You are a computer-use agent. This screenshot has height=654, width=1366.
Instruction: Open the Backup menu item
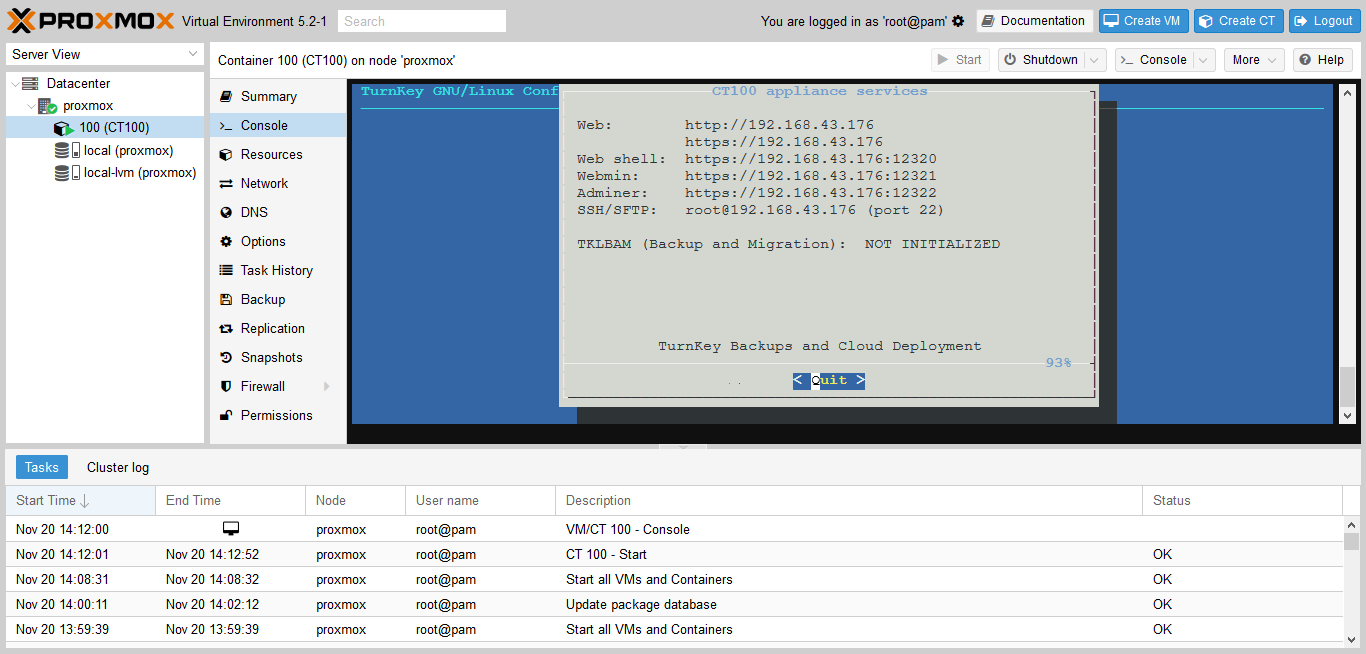(x=278, y=300)
